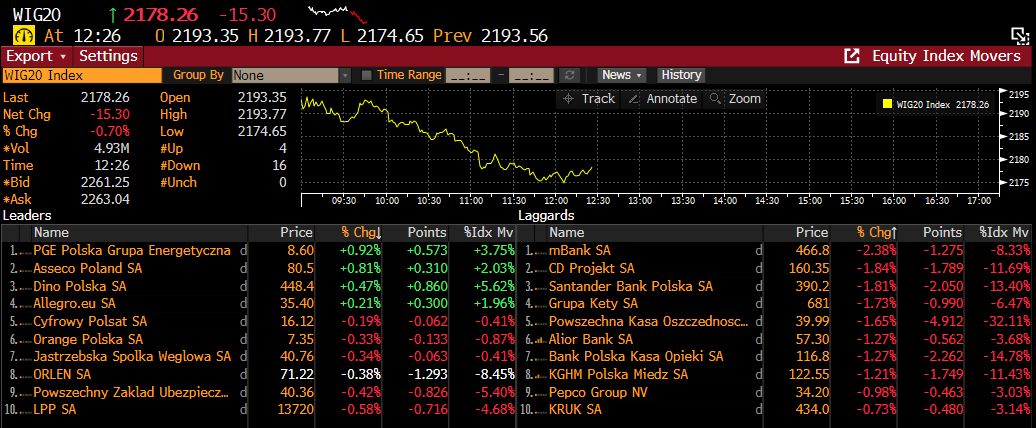Open the Settings menu
This screenshot has height=428, width=1036.
[108, 56]
